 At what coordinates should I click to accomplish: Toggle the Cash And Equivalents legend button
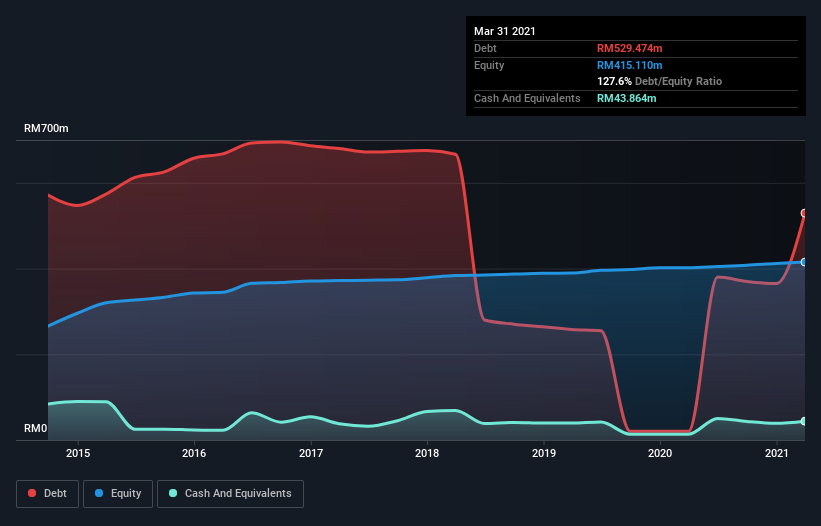pyautogui.click(x=230, y=494)
